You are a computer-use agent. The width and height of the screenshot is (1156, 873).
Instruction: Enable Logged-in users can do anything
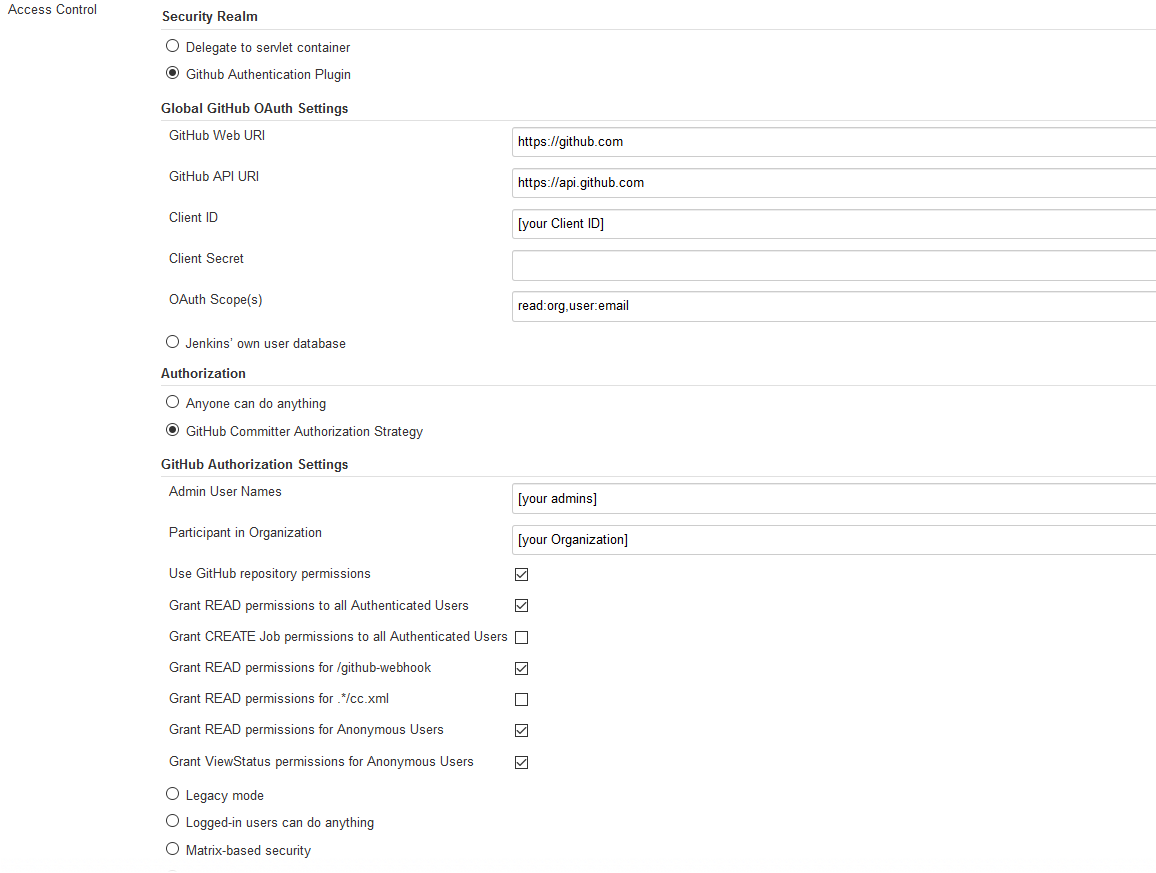pyautogui.click(x=172, y=820)
